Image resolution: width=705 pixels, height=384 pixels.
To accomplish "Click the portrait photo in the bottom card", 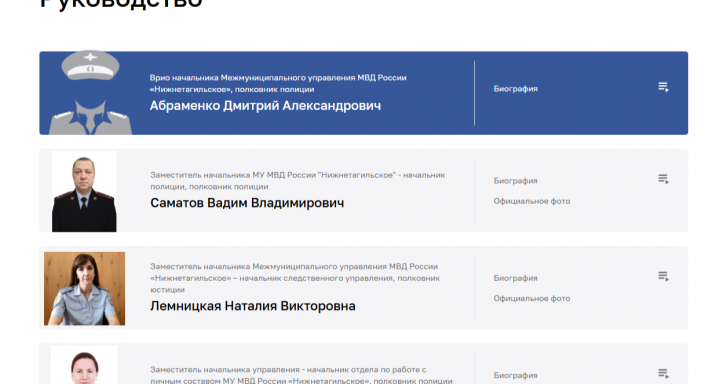I will point(84,365).
